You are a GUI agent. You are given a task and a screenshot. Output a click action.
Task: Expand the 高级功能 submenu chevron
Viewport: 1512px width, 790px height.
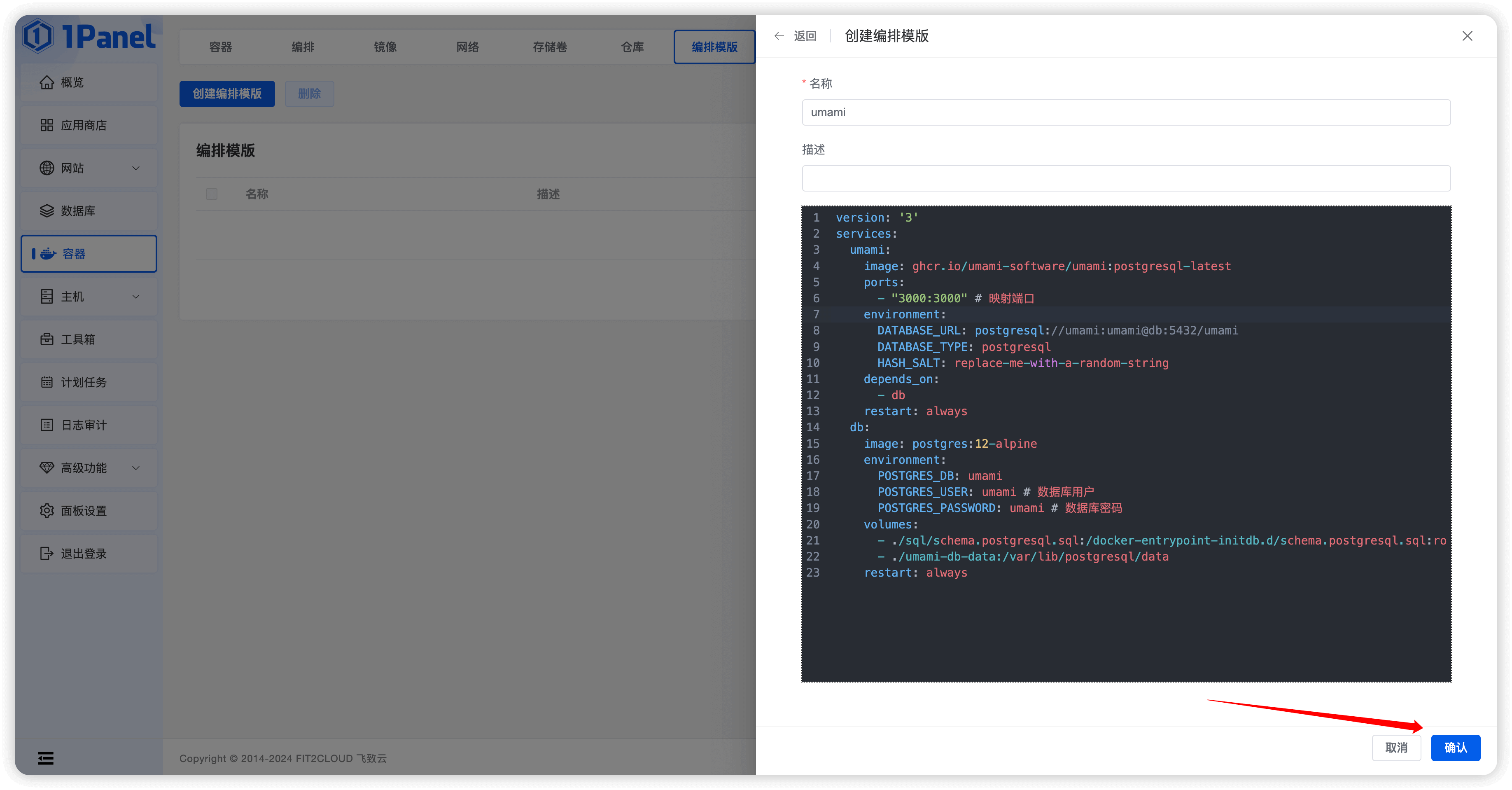tap(136, 468)
